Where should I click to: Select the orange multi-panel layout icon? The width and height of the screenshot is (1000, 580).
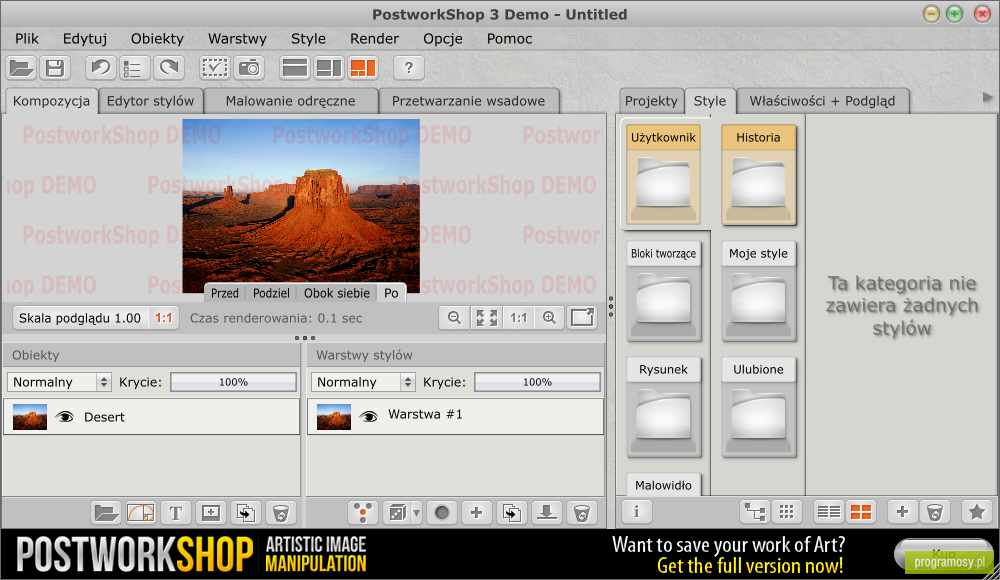click(x=362, y=68)
